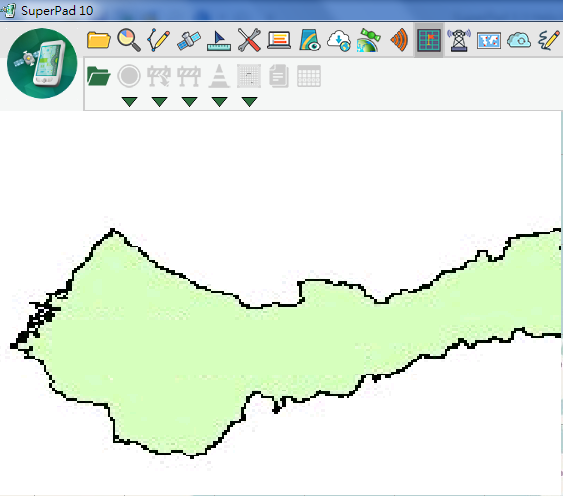Open the world map icon
Screen dimensions: 563x496
point(489,41)
